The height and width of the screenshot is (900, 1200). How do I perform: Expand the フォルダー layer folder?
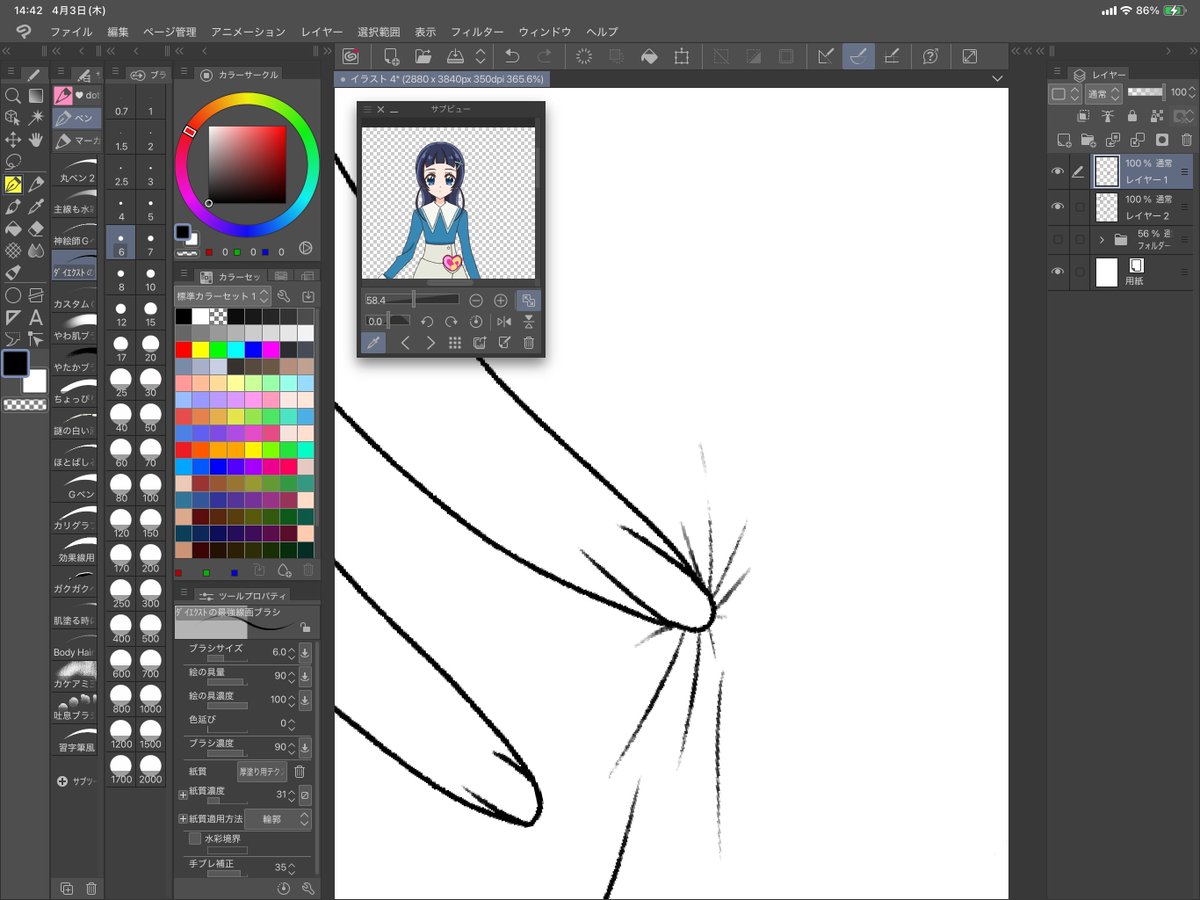(x=1102, y=239)
